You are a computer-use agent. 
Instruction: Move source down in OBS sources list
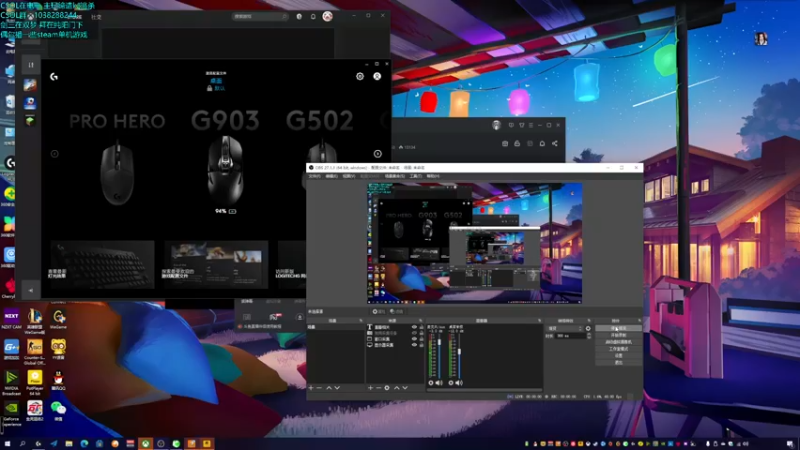[405, 388]
